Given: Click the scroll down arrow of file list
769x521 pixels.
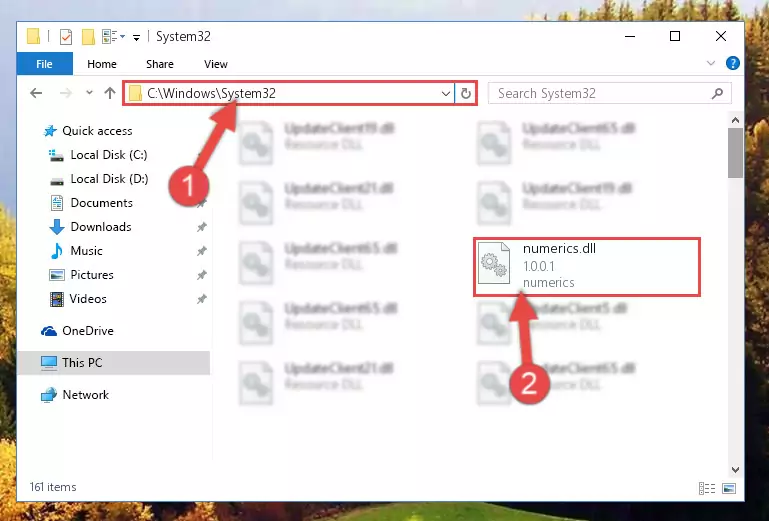Looking at the screenshot, I should coord(735,470).
